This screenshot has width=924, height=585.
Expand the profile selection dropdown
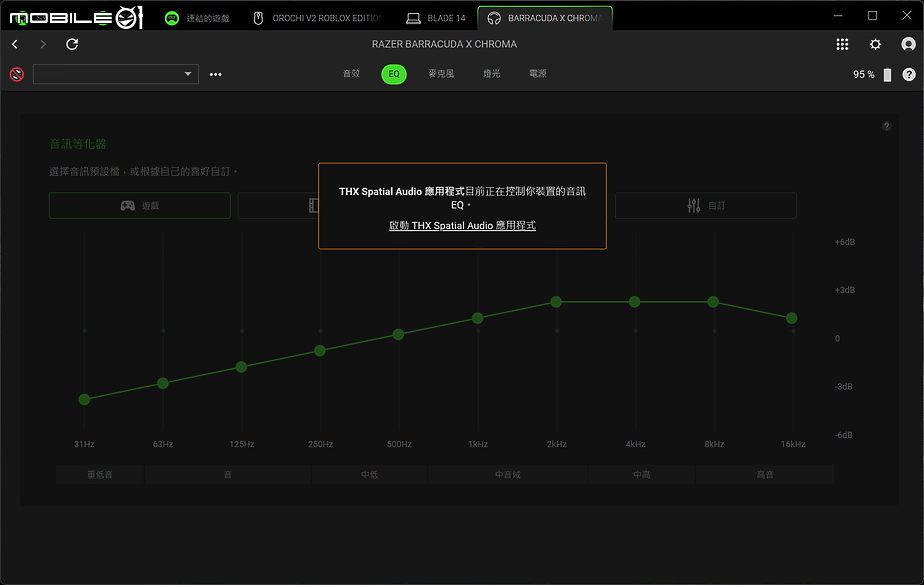(116, 74)
